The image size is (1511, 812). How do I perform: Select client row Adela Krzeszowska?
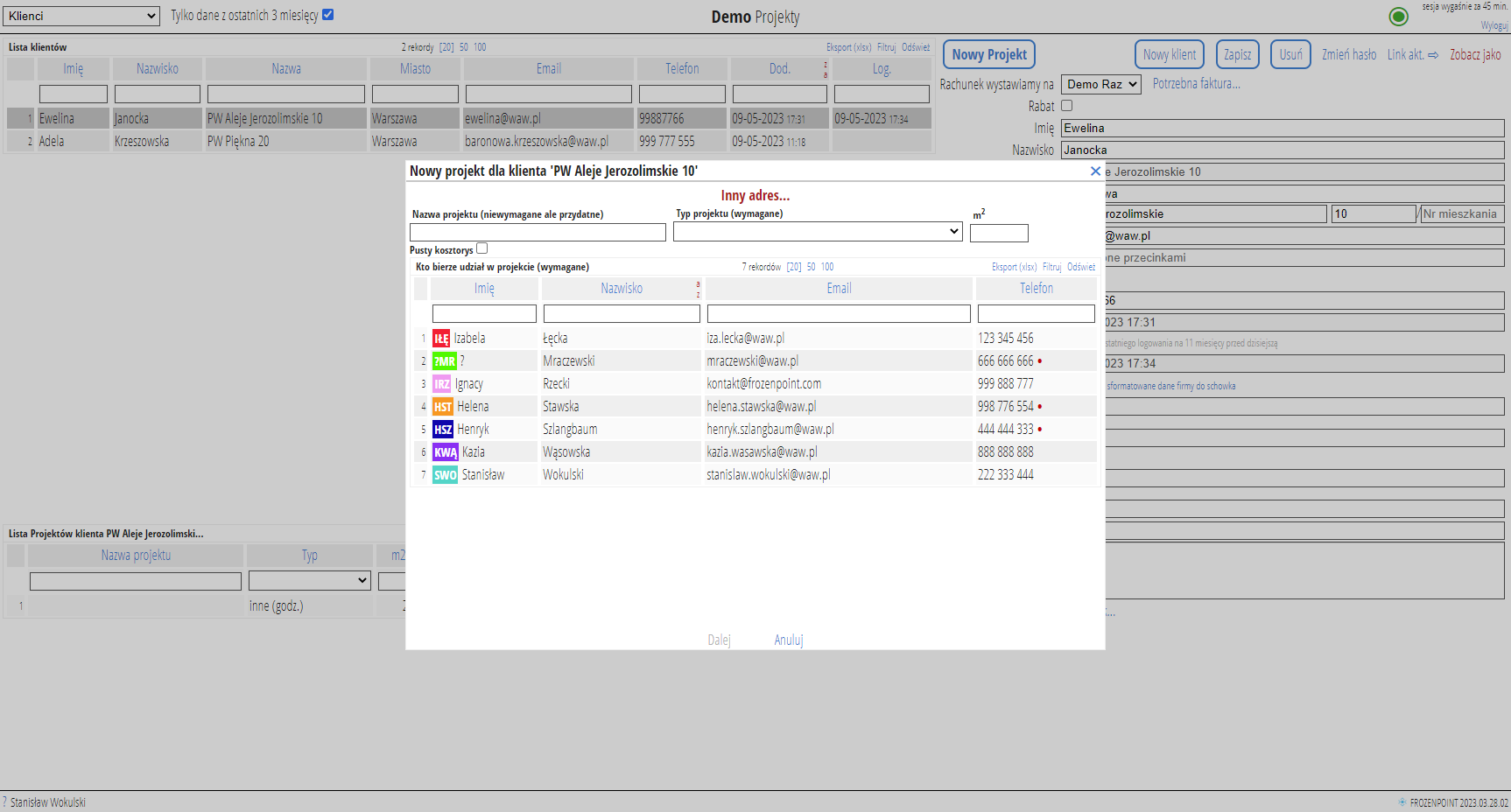(468, 141)
